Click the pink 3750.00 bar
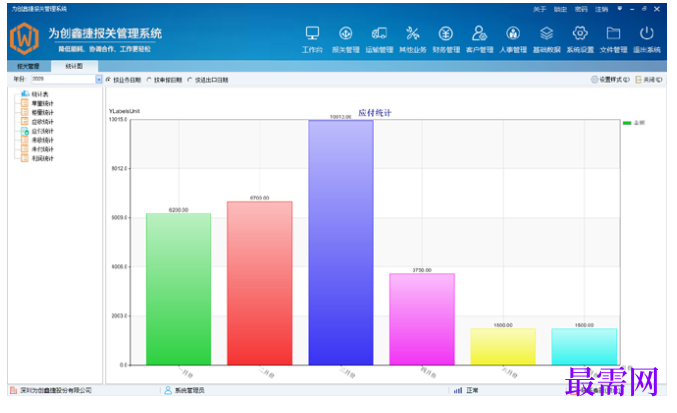This screenshot has height=413, width=677. (422, 319)
